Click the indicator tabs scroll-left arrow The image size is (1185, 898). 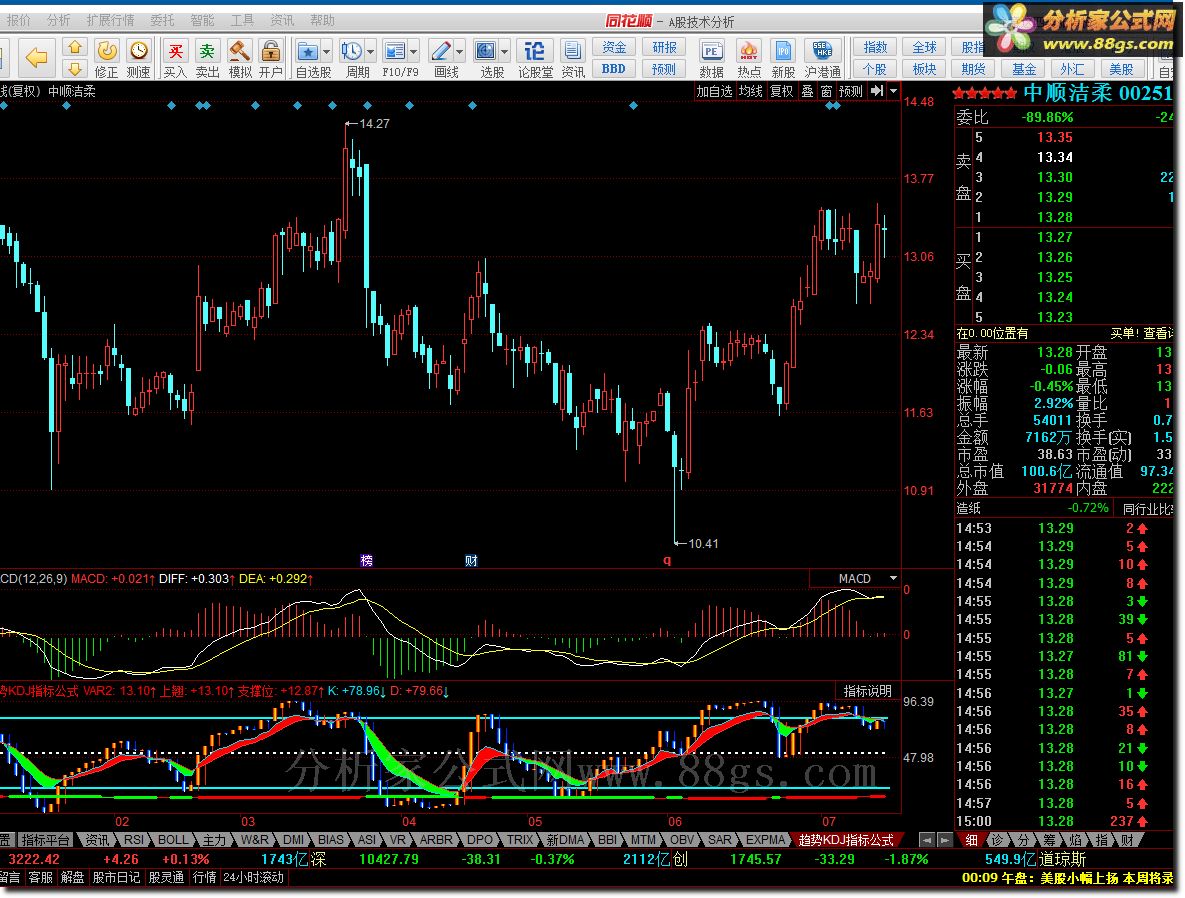[927, 840]
